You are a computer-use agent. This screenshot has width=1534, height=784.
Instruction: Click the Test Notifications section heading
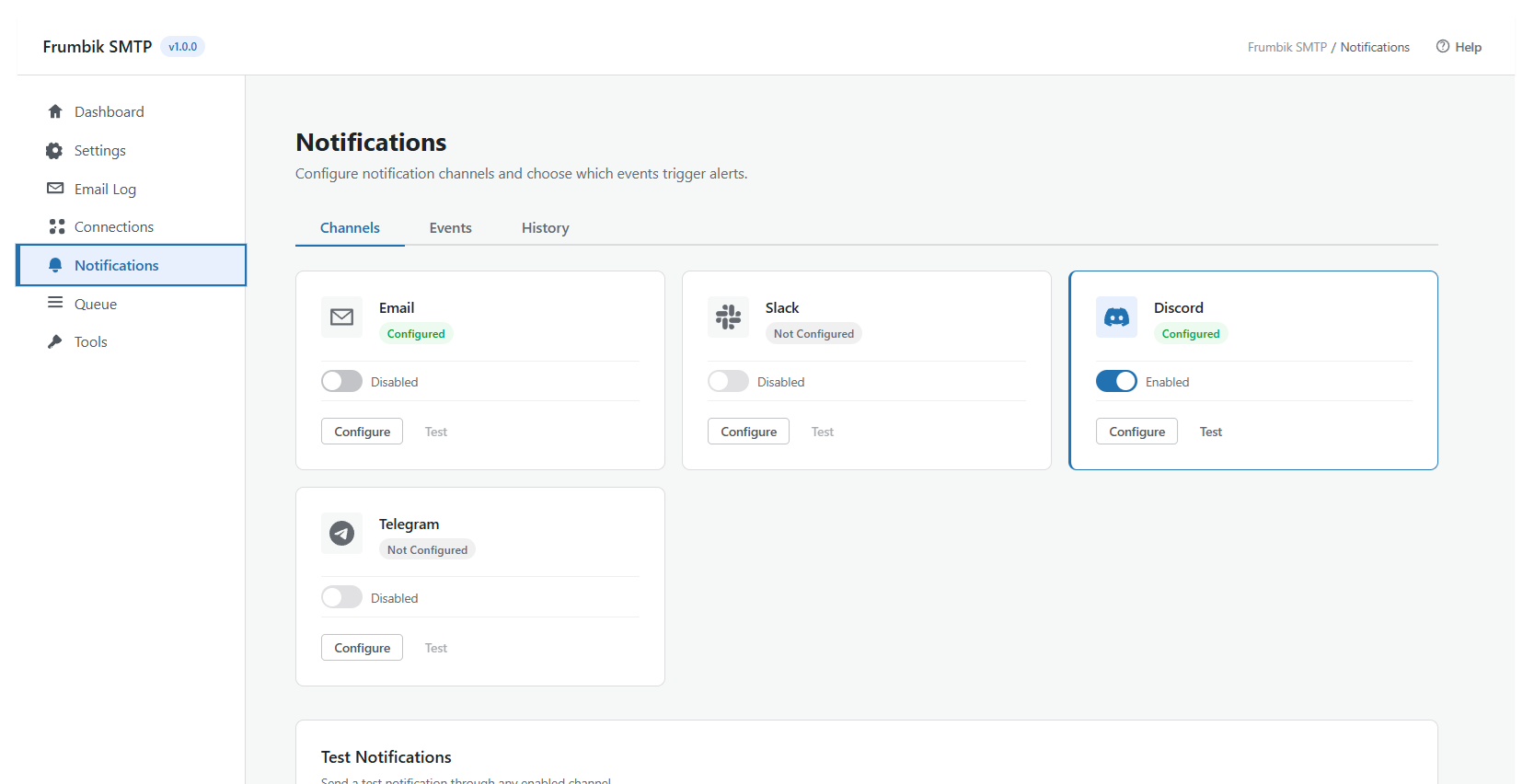(x=386, y=757)
